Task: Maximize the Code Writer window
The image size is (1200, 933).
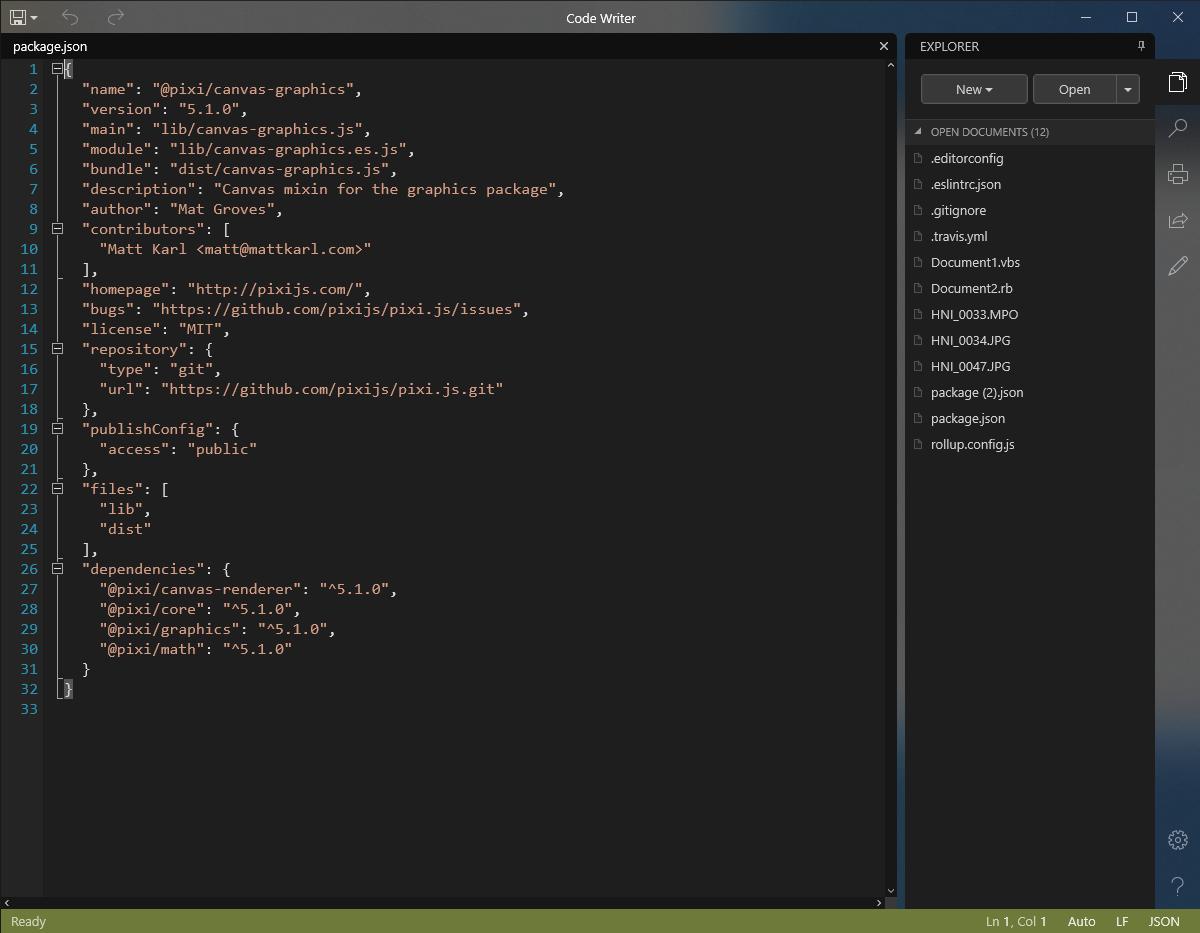Action: click(1132, 17)
